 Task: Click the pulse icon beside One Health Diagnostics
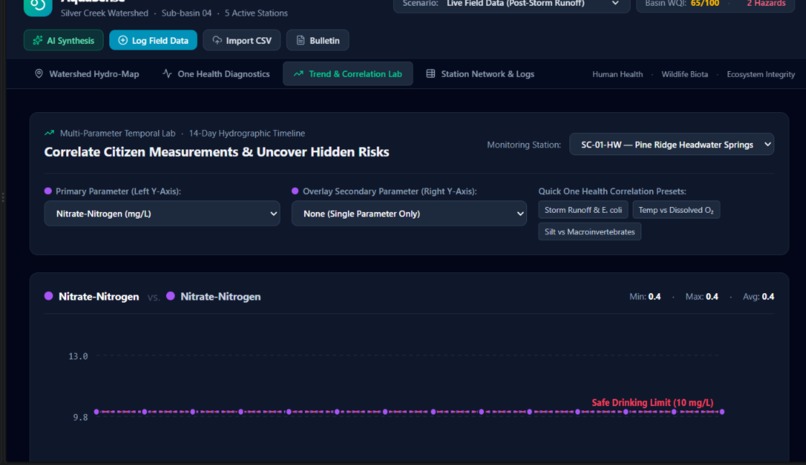pyautogui.click(x=167, y=73)
